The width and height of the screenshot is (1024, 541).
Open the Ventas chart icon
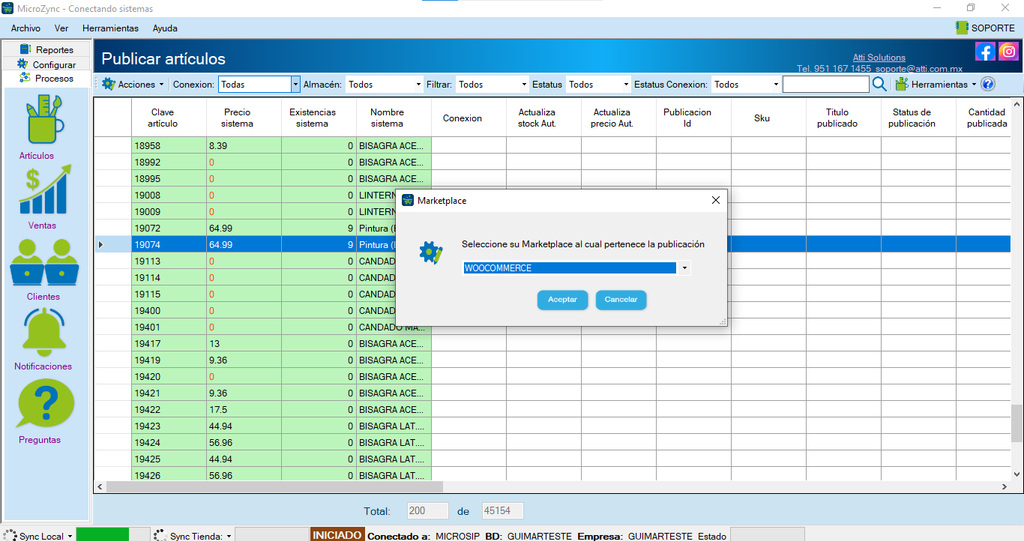coord(44,190)
